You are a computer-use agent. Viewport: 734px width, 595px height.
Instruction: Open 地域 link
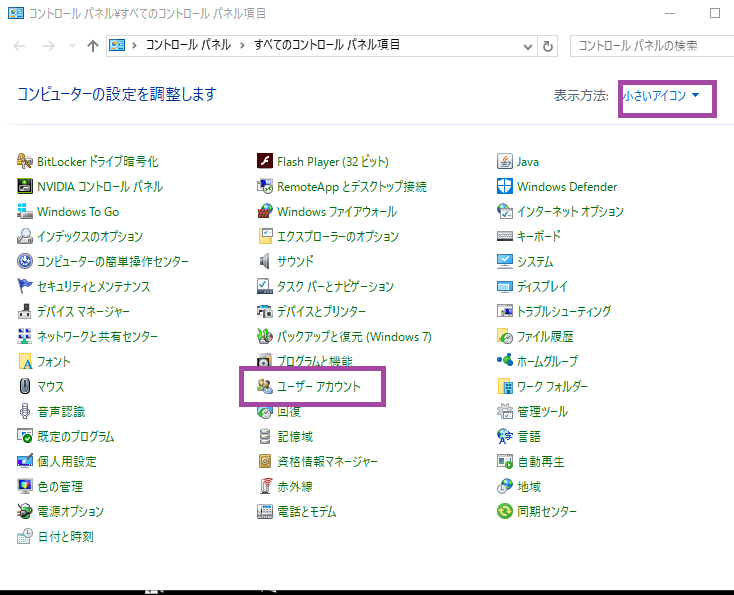(529, 486)
